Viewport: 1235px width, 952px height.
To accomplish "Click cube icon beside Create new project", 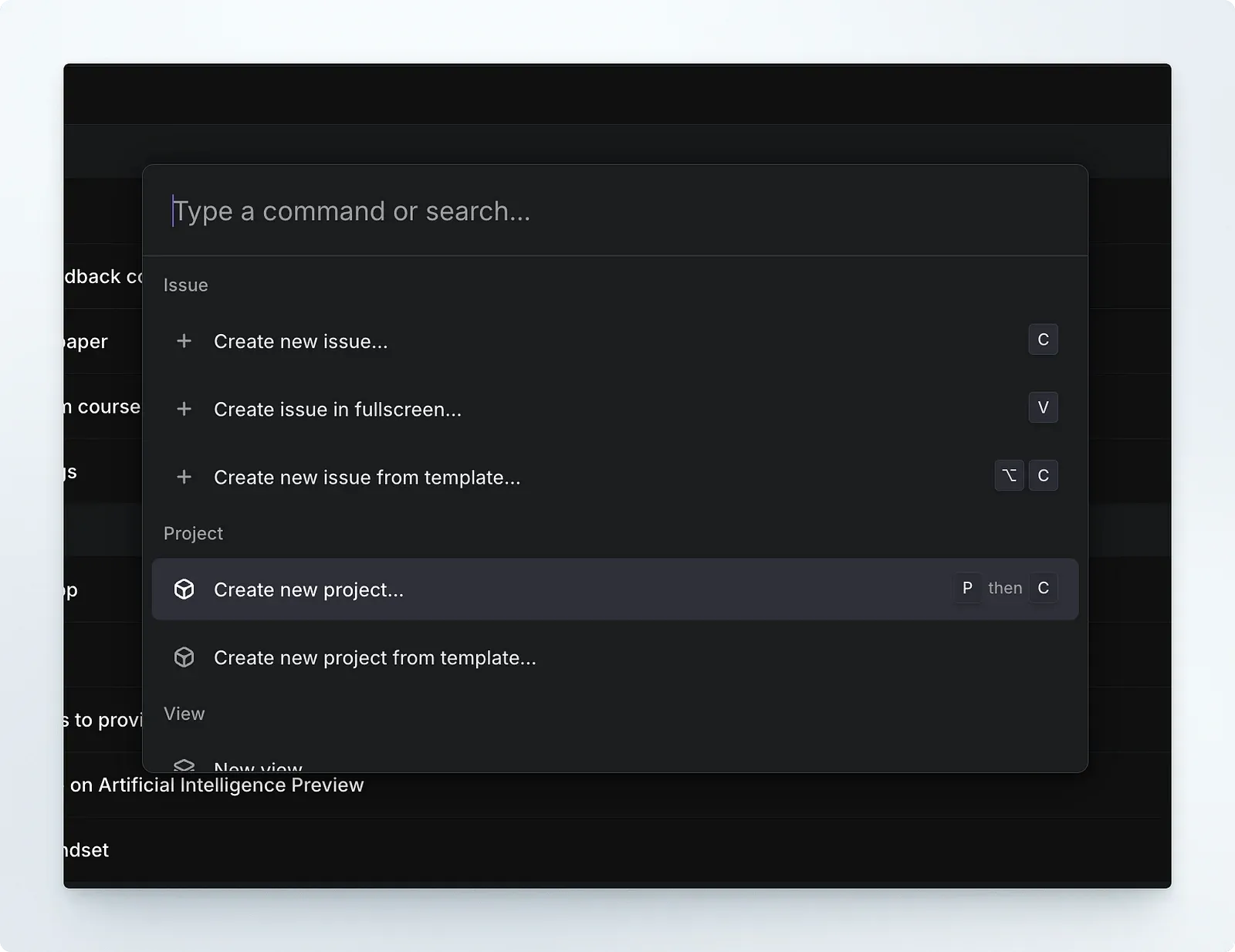I will [x=184, y=589].
